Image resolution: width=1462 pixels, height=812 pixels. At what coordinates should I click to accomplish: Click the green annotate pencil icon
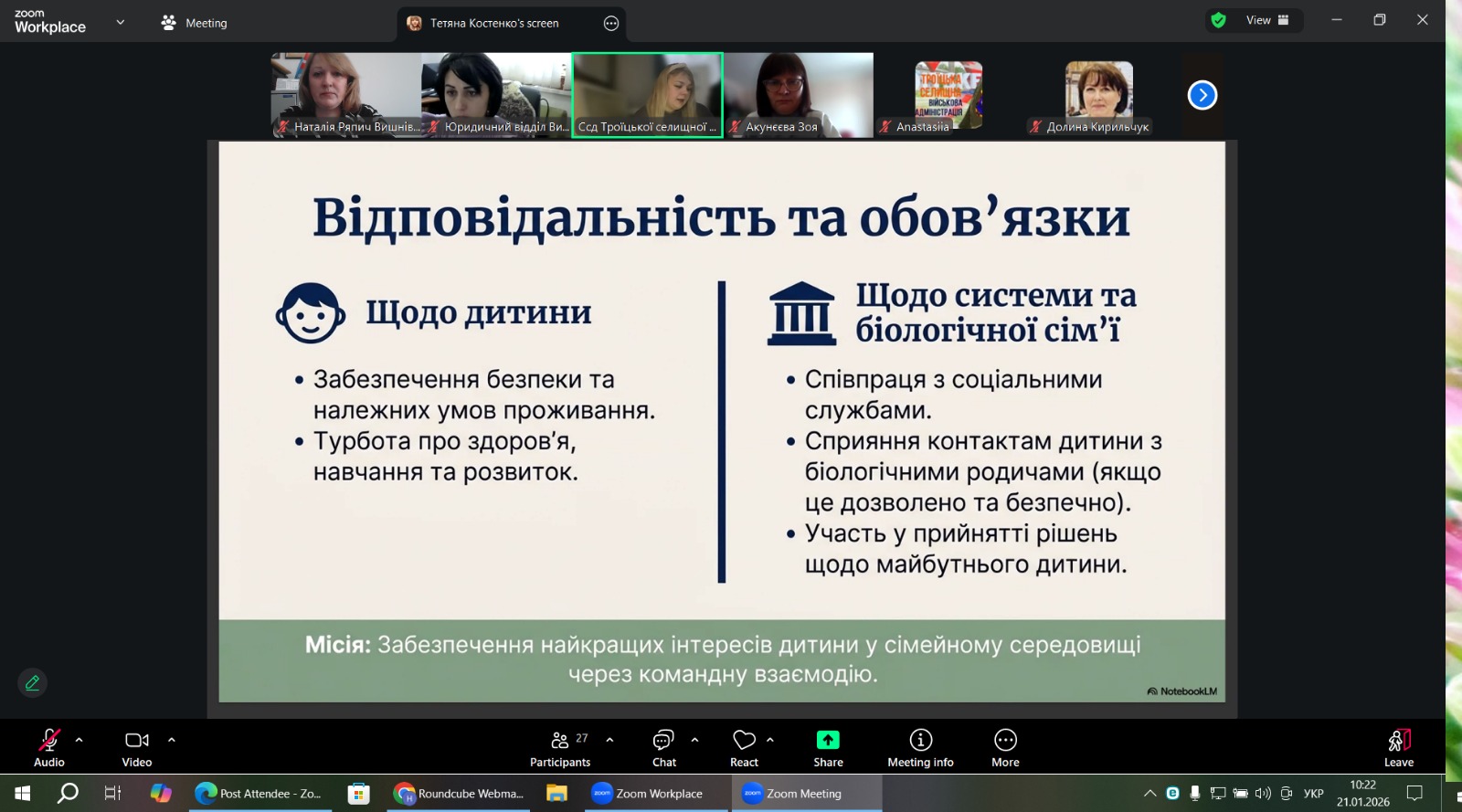pyautogui.click(x=32, y=682)
